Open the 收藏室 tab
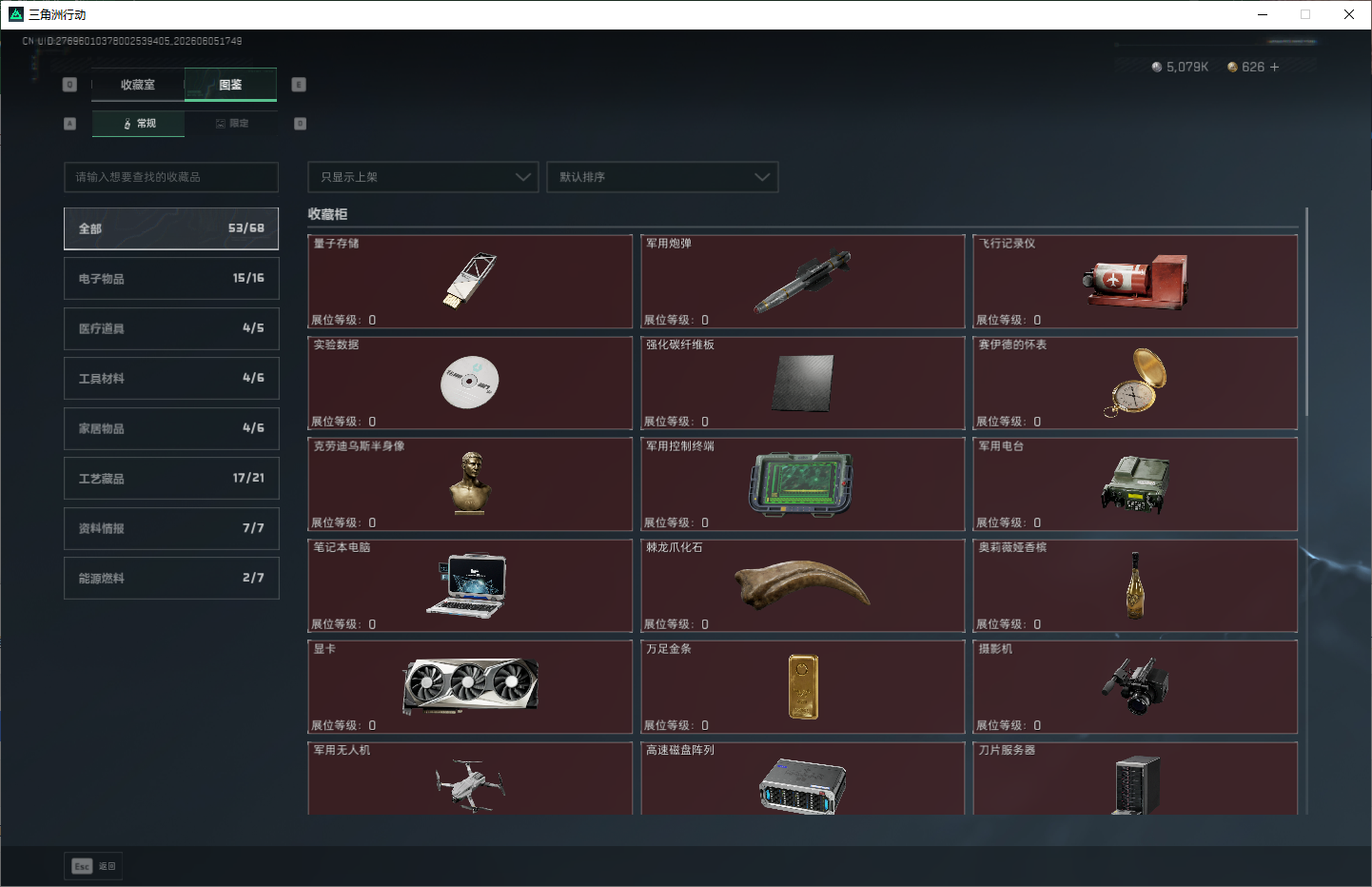Viewport: 1372px width, 887px height. point(138,85)
